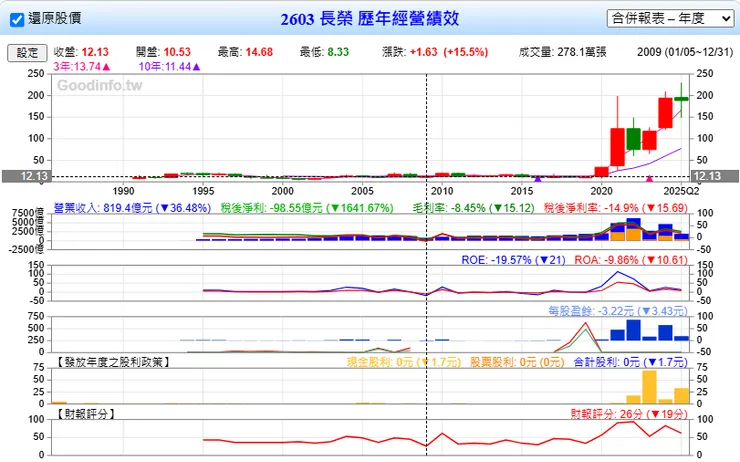740x462 pixels.
Task: Click the ROA: -9.86% label
Action: click(631, 260)
